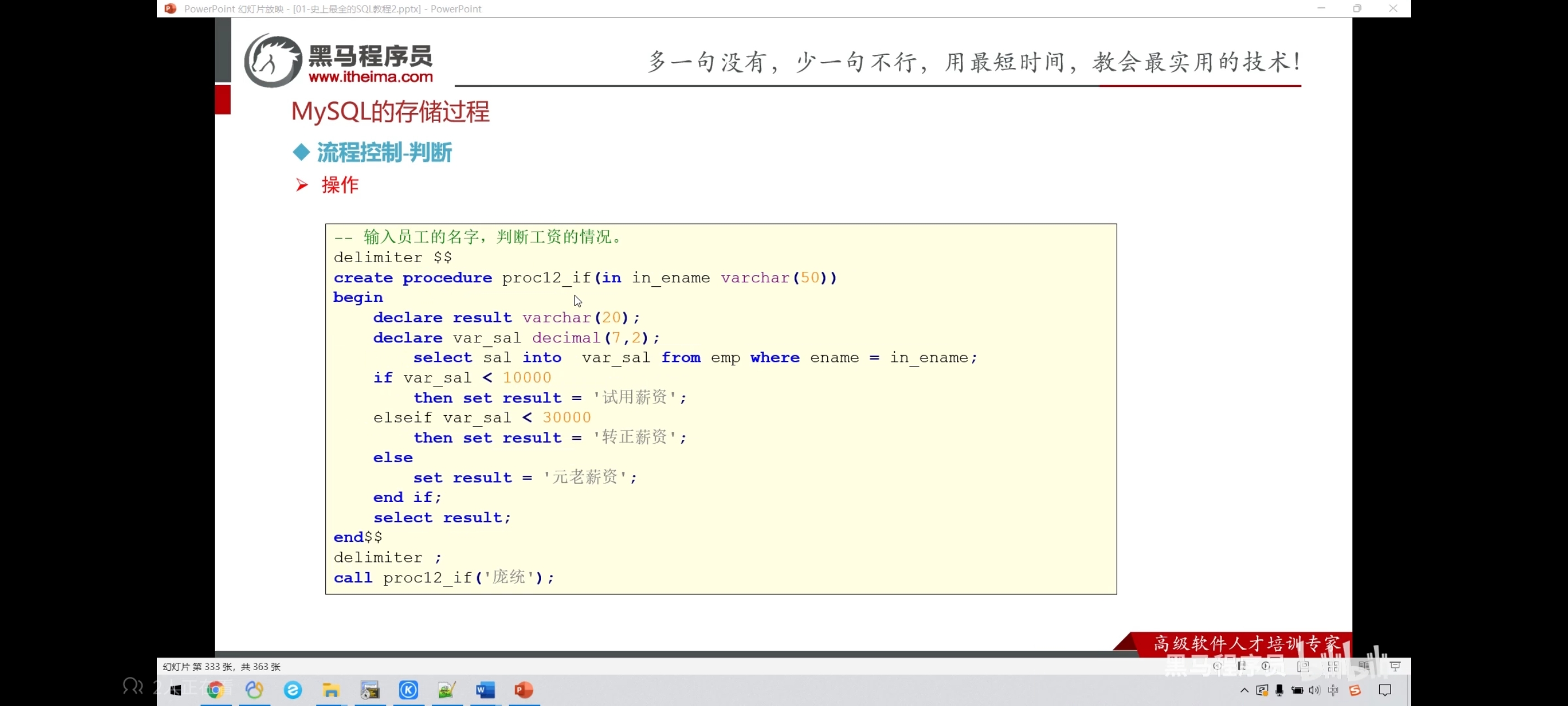
Task: Toggle Chinese input mode indicator
Action: click(x=1333, y=690)
